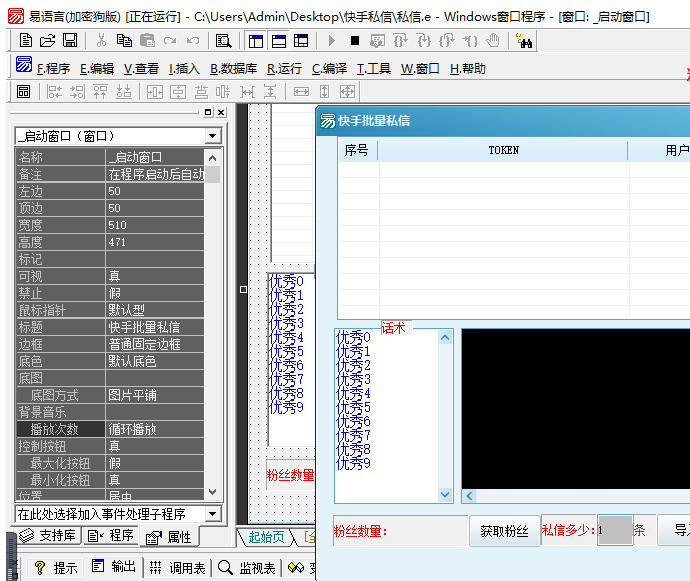
Task: Click the 话术 list scroll up arrow
Action: click(445, 338)
